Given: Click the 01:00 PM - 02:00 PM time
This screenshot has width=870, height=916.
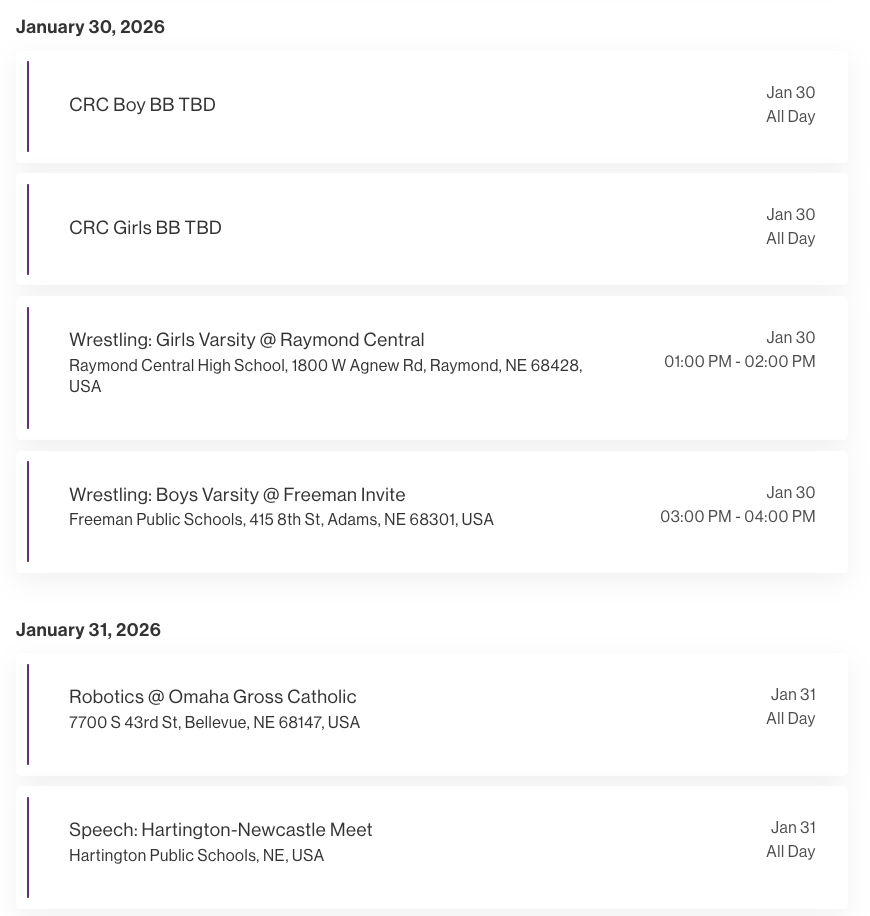Looking at the screenshot, I should [x=739, y=362].
